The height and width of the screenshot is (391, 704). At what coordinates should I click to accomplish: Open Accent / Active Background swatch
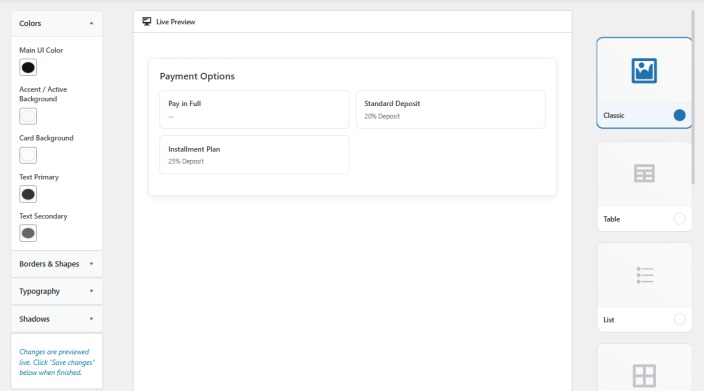pyautogui.click(x=28, y=116)
